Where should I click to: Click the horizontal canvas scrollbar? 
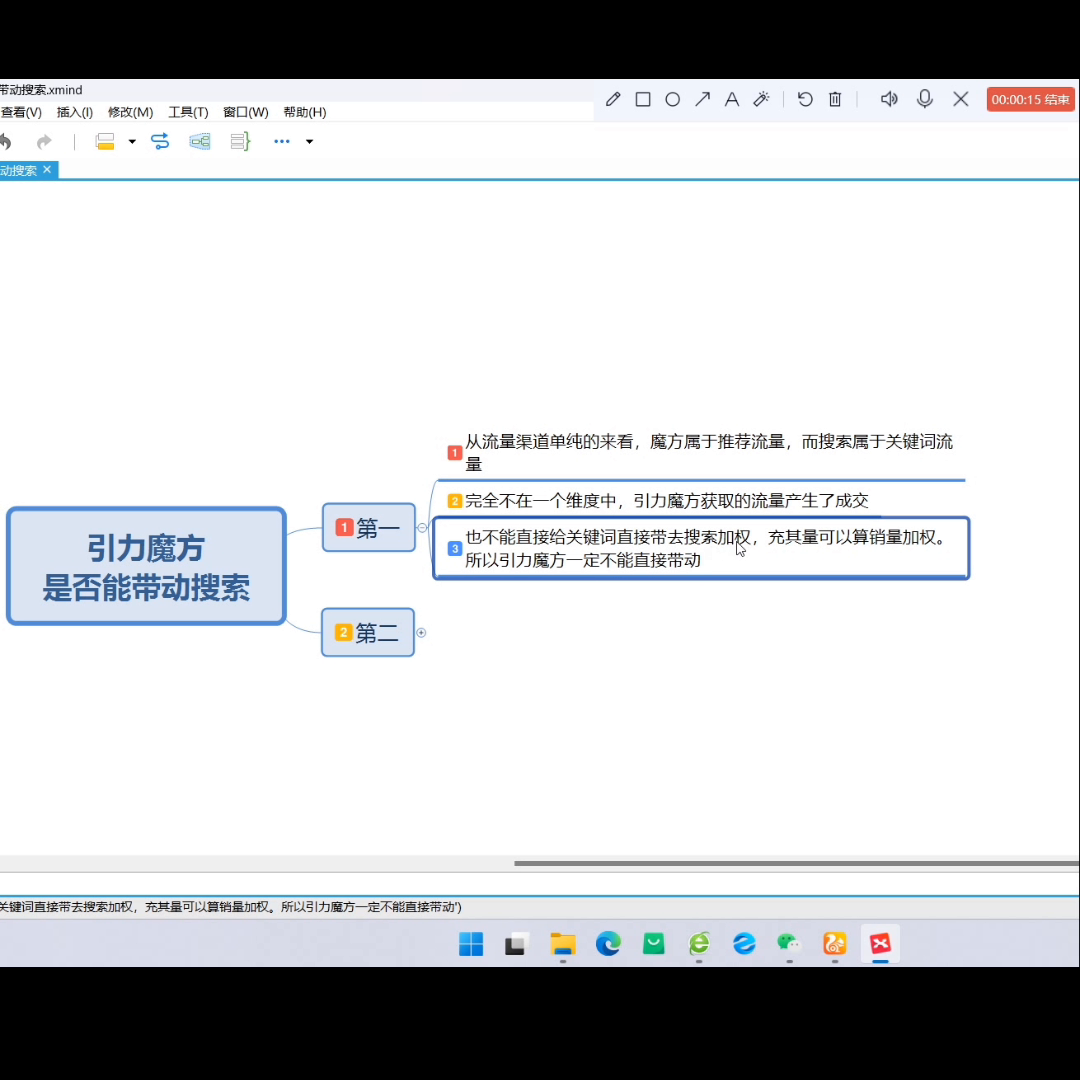pyautogui.click(x=796, y=863)
